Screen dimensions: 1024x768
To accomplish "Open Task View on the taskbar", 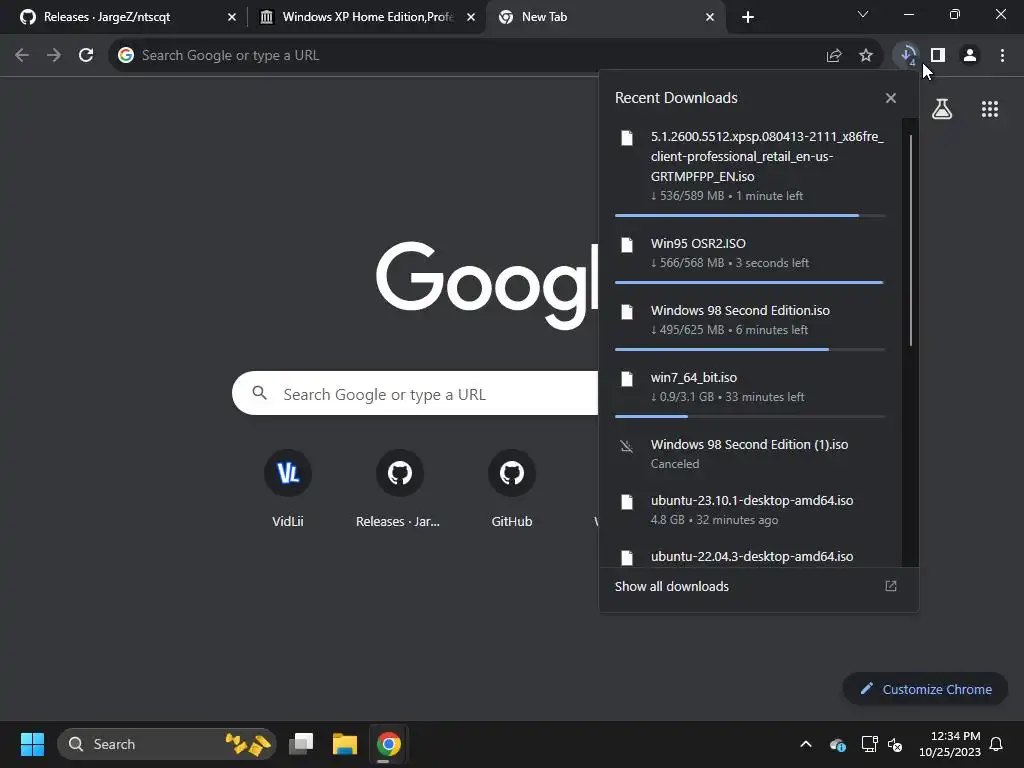I will (302, 744).
